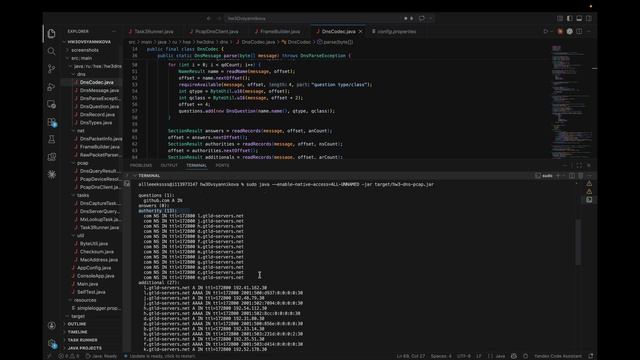Open the Explorer view in the activity bar
The width and height of the screenshot is (640, 360).
point(51,33)
